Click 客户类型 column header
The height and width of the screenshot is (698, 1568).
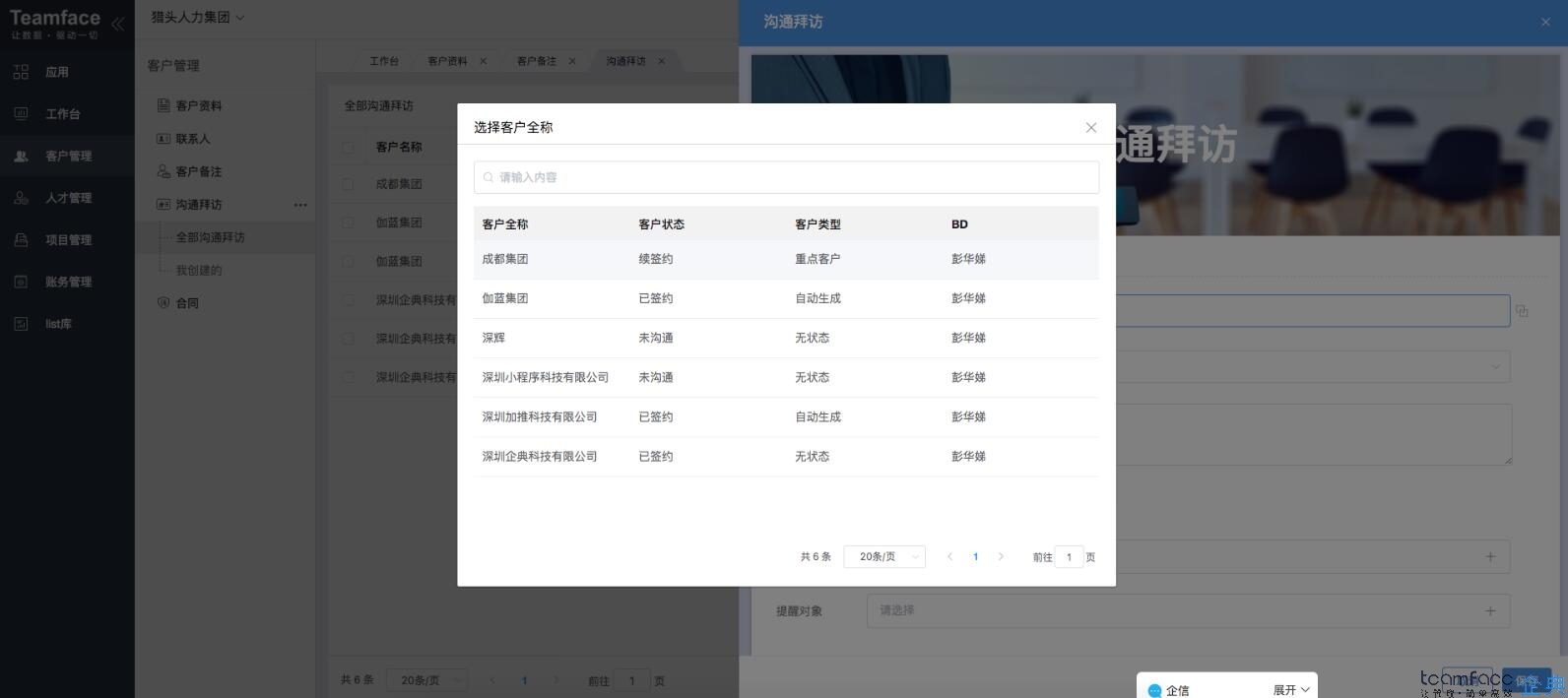coord(817,224)
